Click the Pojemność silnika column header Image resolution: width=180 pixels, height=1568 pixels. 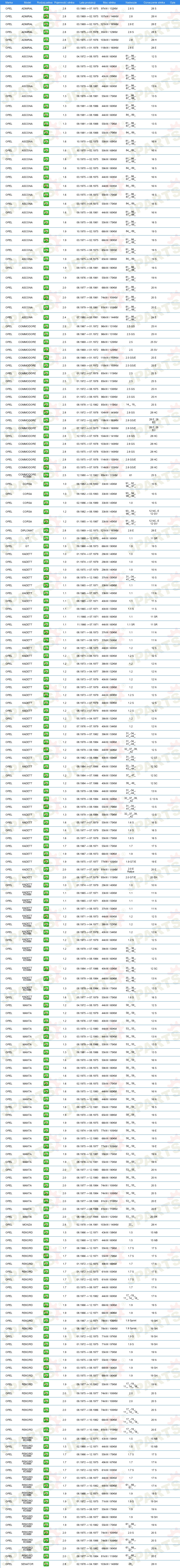pos(64,3)
